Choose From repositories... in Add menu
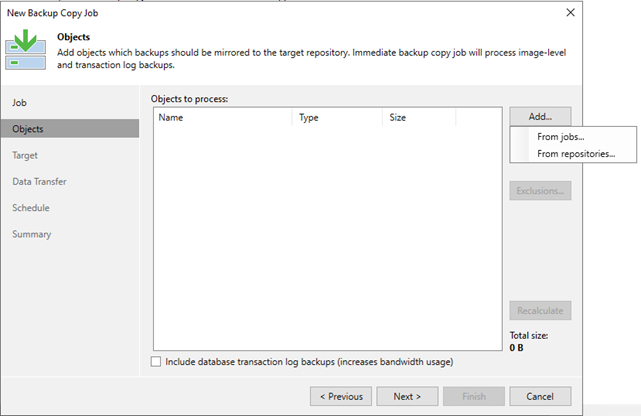 [x=575, y=154]
